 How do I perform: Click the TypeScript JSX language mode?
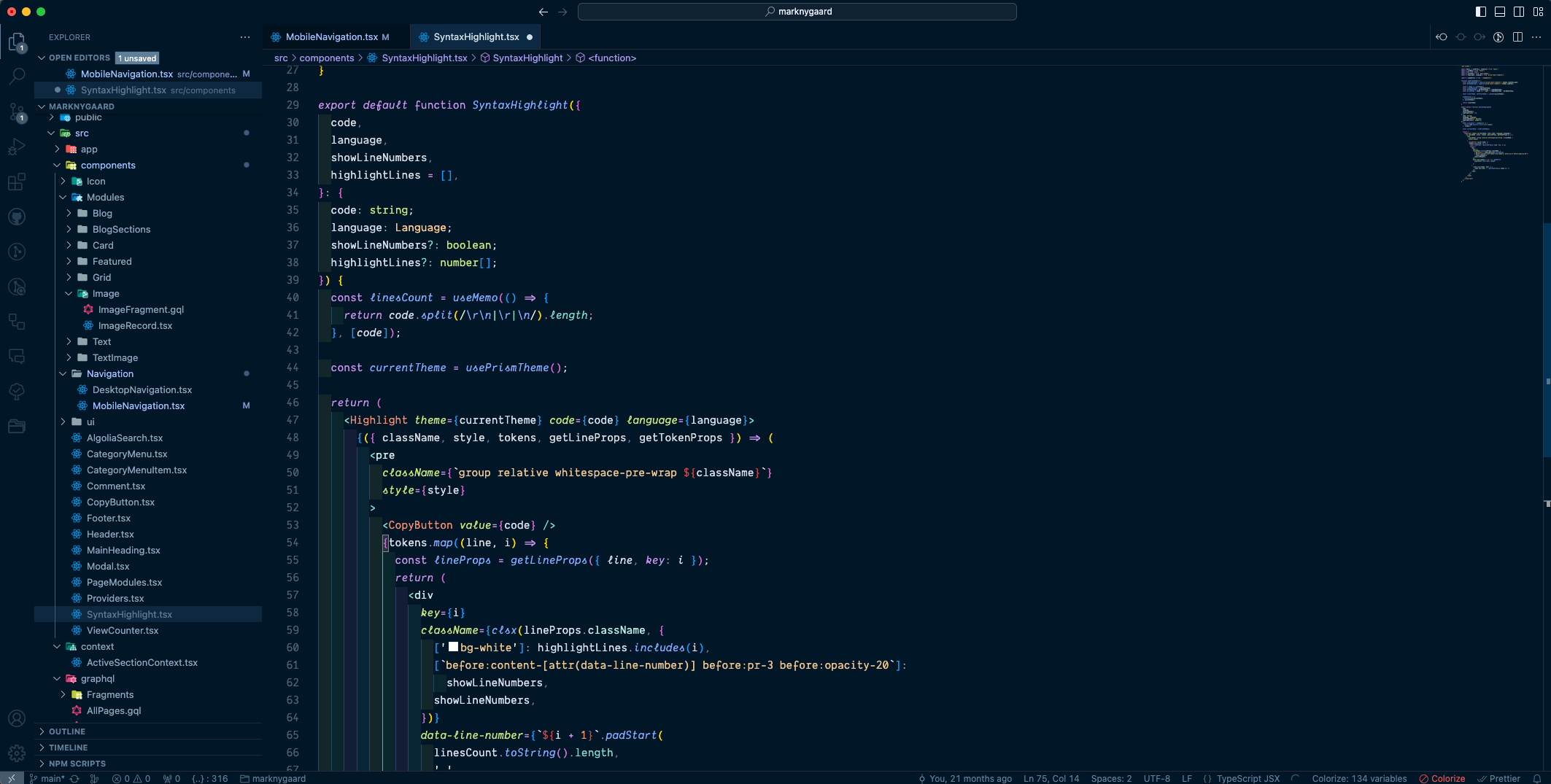tap(1248, 778)
